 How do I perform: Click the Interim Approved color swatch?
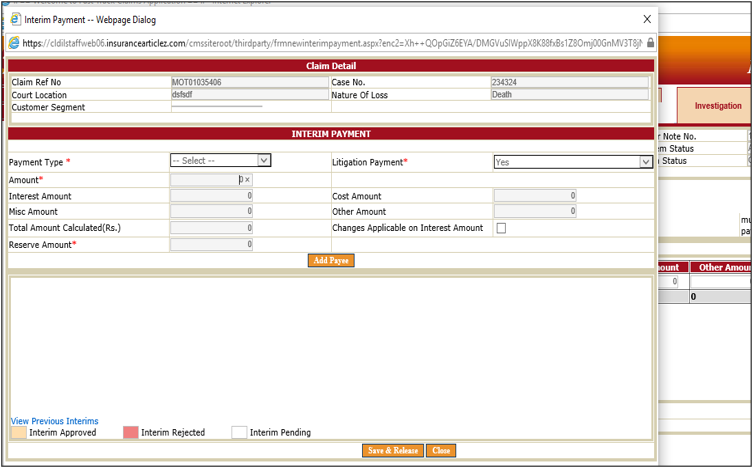[x=17, y=433]
